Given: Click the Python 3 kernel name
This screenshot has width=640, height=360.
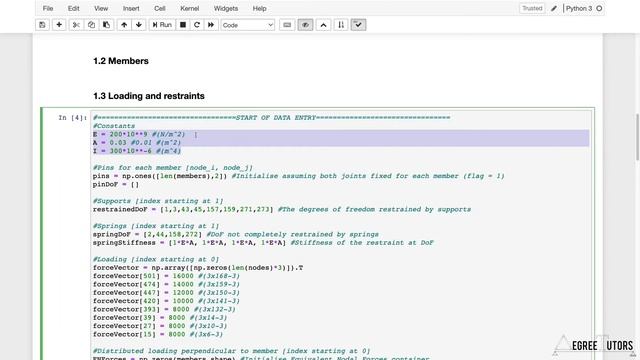Looking at the screenshot, I should 579,8.
